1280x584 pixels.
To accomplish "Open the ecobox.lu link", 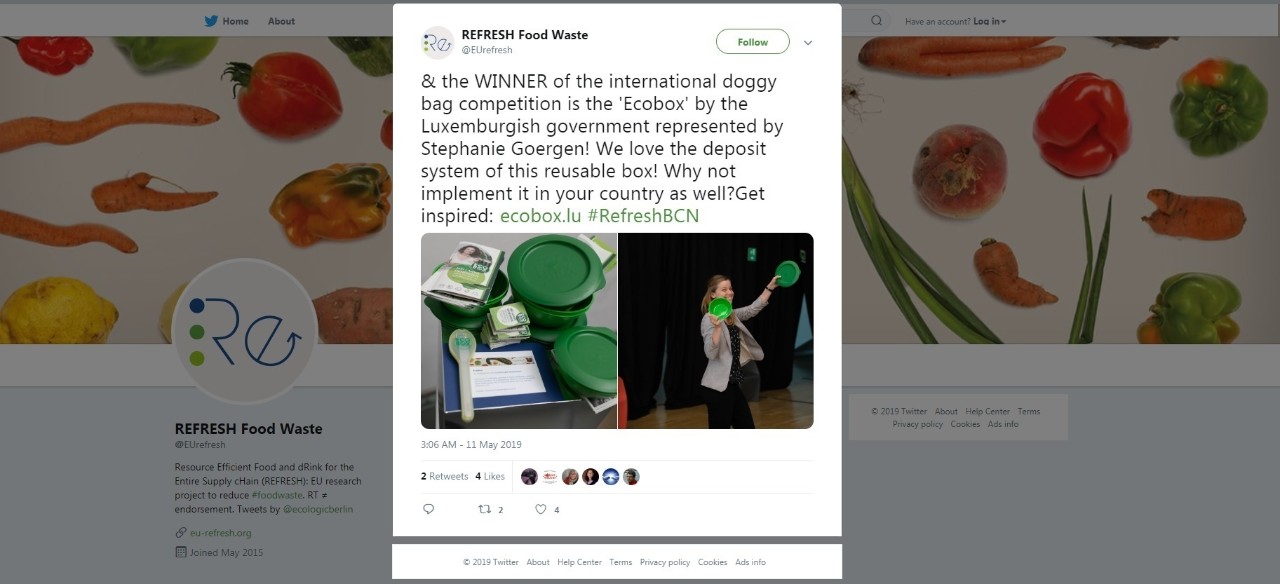I will tap(540, 215).
